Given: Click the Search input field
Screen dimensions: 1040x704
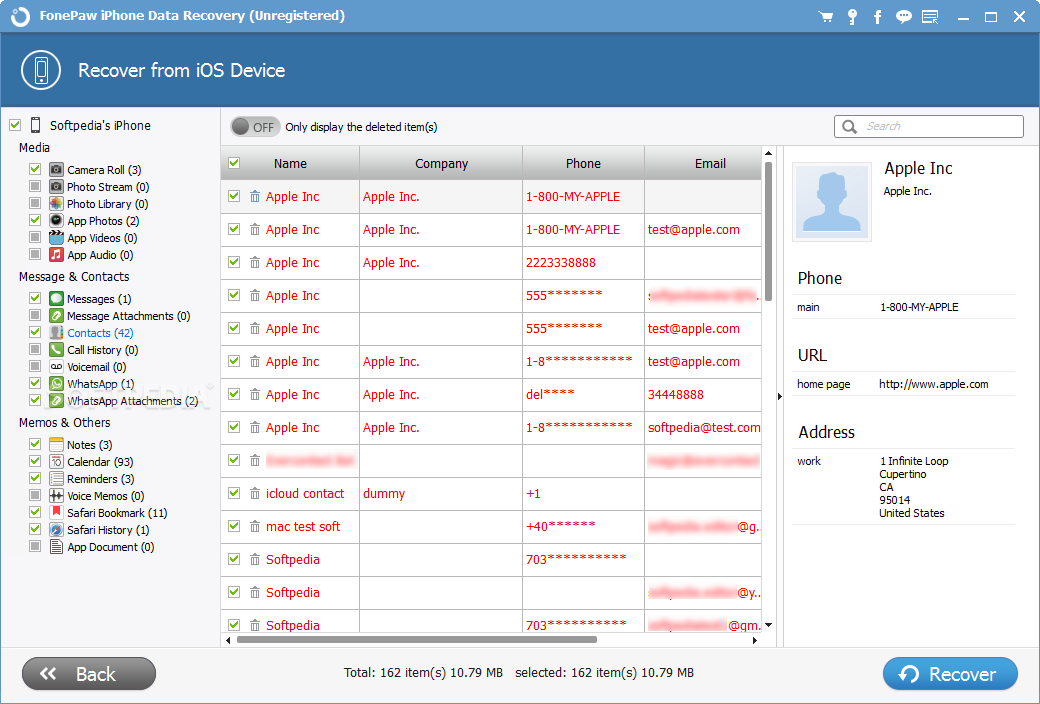Looking at the screenshot, I should point(929,126).
